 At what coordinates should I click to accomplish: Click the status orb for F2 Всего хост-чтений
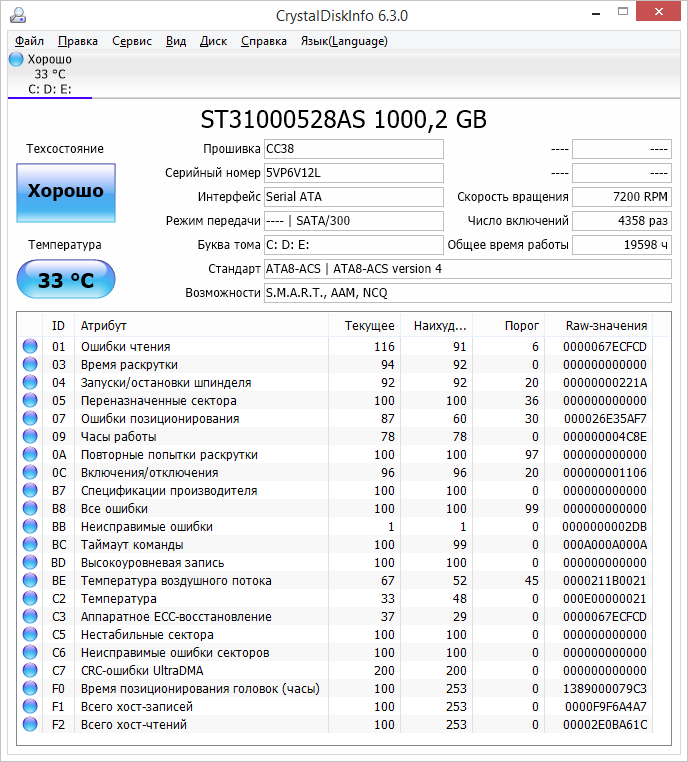30,724
